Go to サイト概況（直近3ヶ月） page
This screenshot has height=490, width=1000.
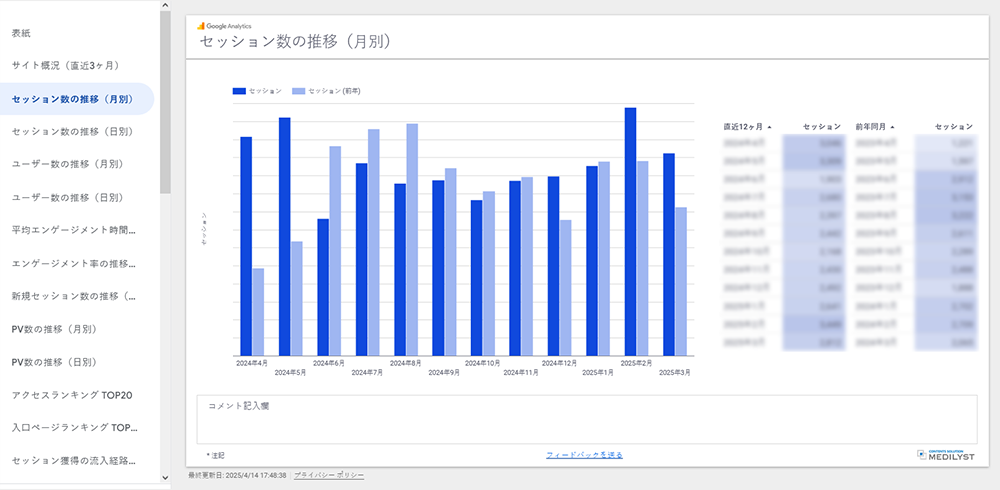66,66
